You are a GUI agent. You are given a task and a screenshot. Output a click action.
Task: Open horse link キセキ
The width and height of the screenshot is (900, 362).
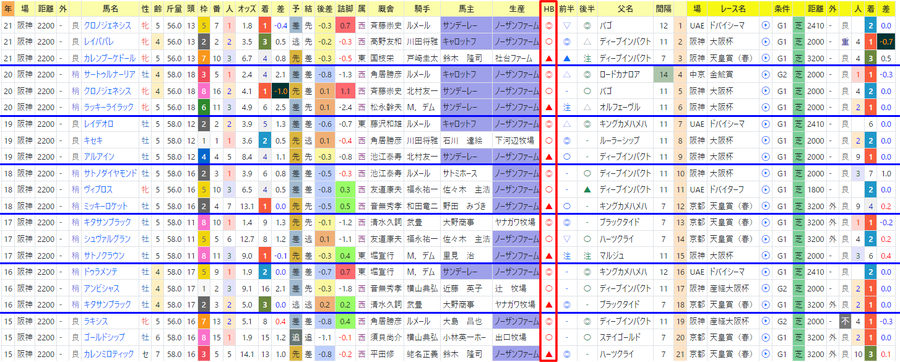93,140
